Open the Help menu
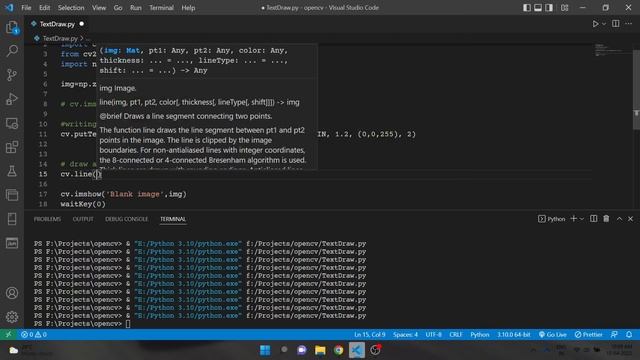 (x=188, y=8)
